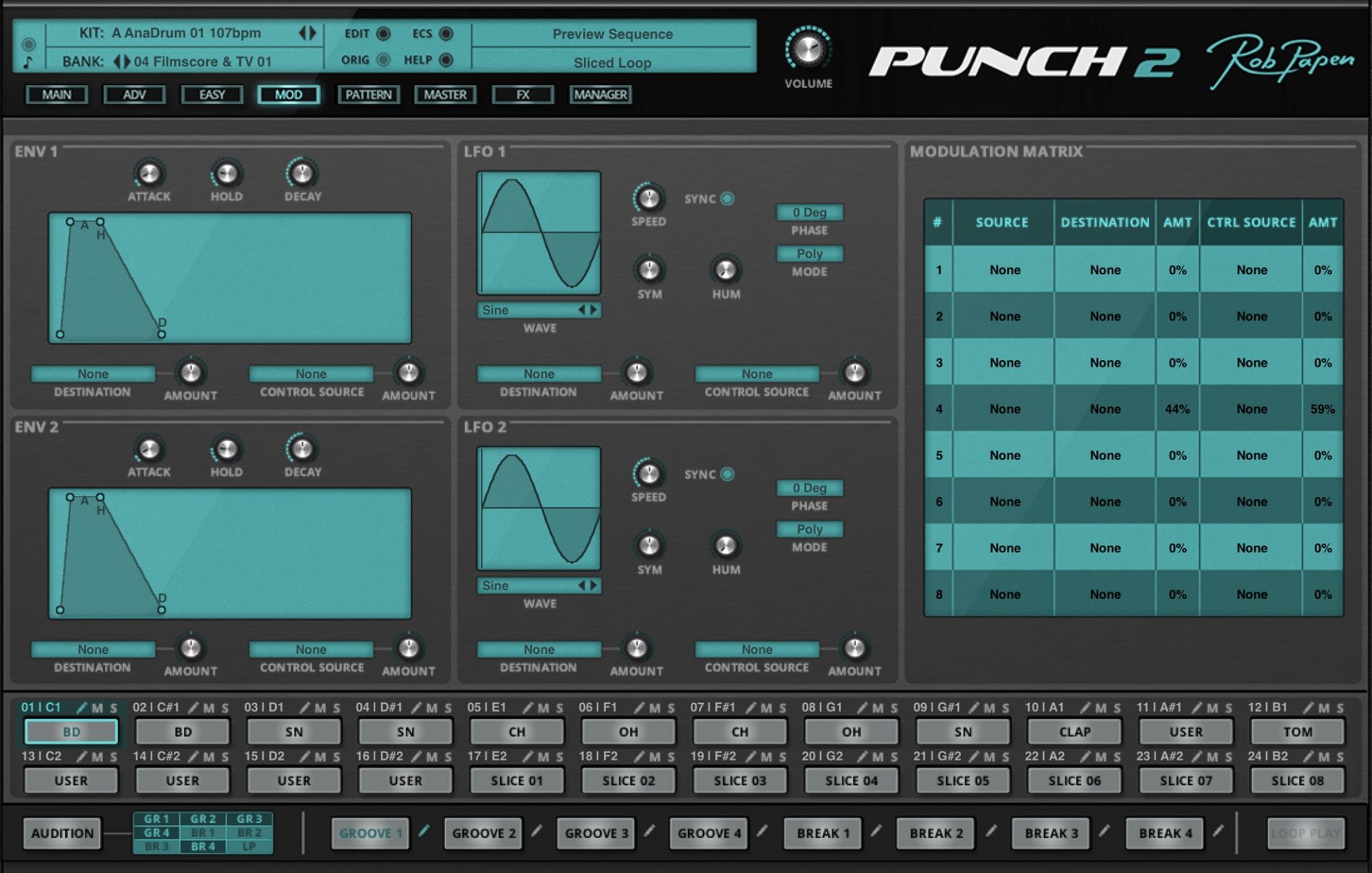Click the LFO 1 SPEED knob
Image resolution: width=1372 pixels, height=873 pixels.
click(x=649, y=198)
